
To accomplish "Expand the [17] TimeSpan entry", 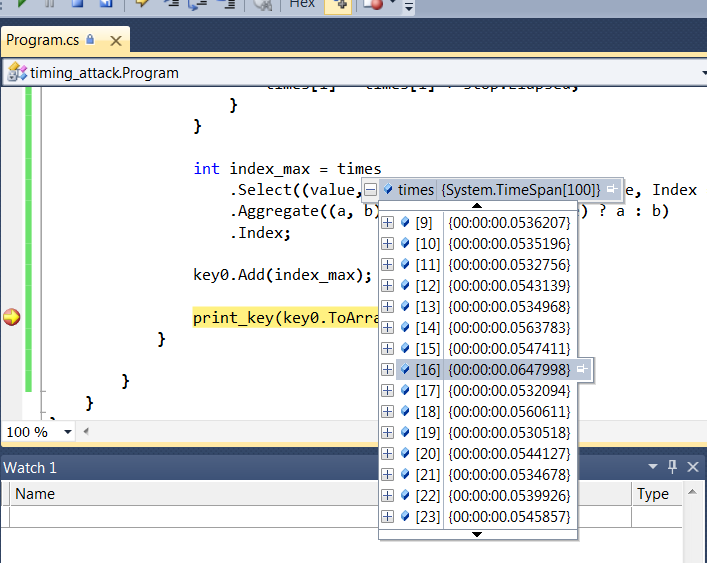I will (x=387, y=390).
